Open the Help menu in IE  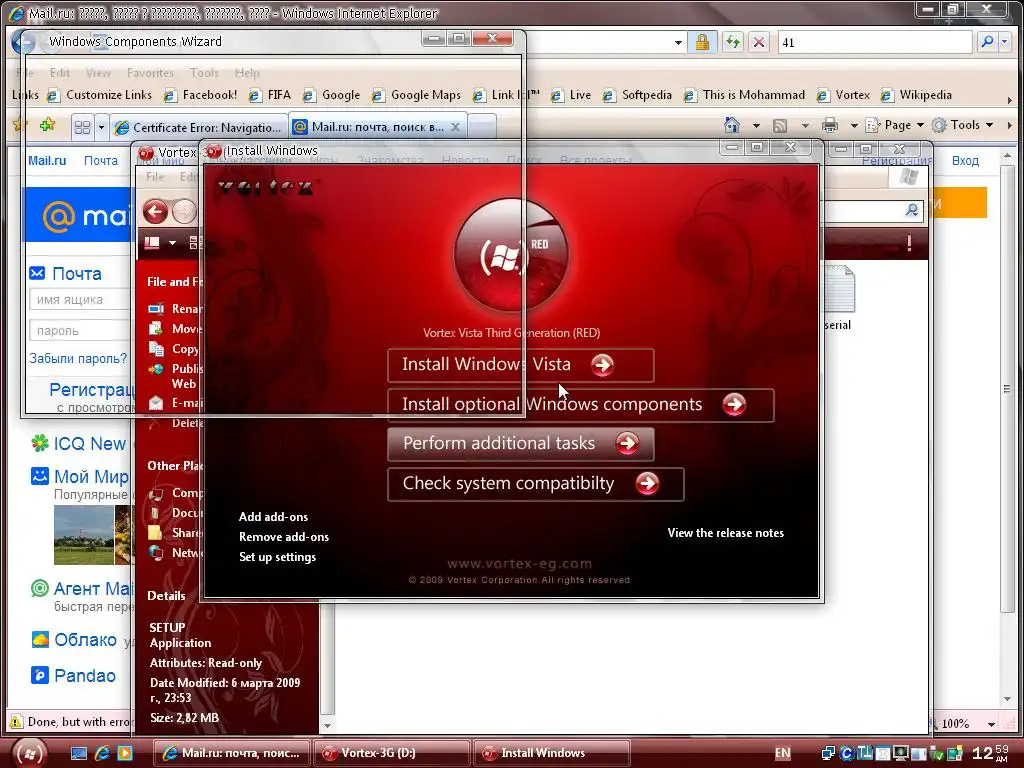[247, 72]
